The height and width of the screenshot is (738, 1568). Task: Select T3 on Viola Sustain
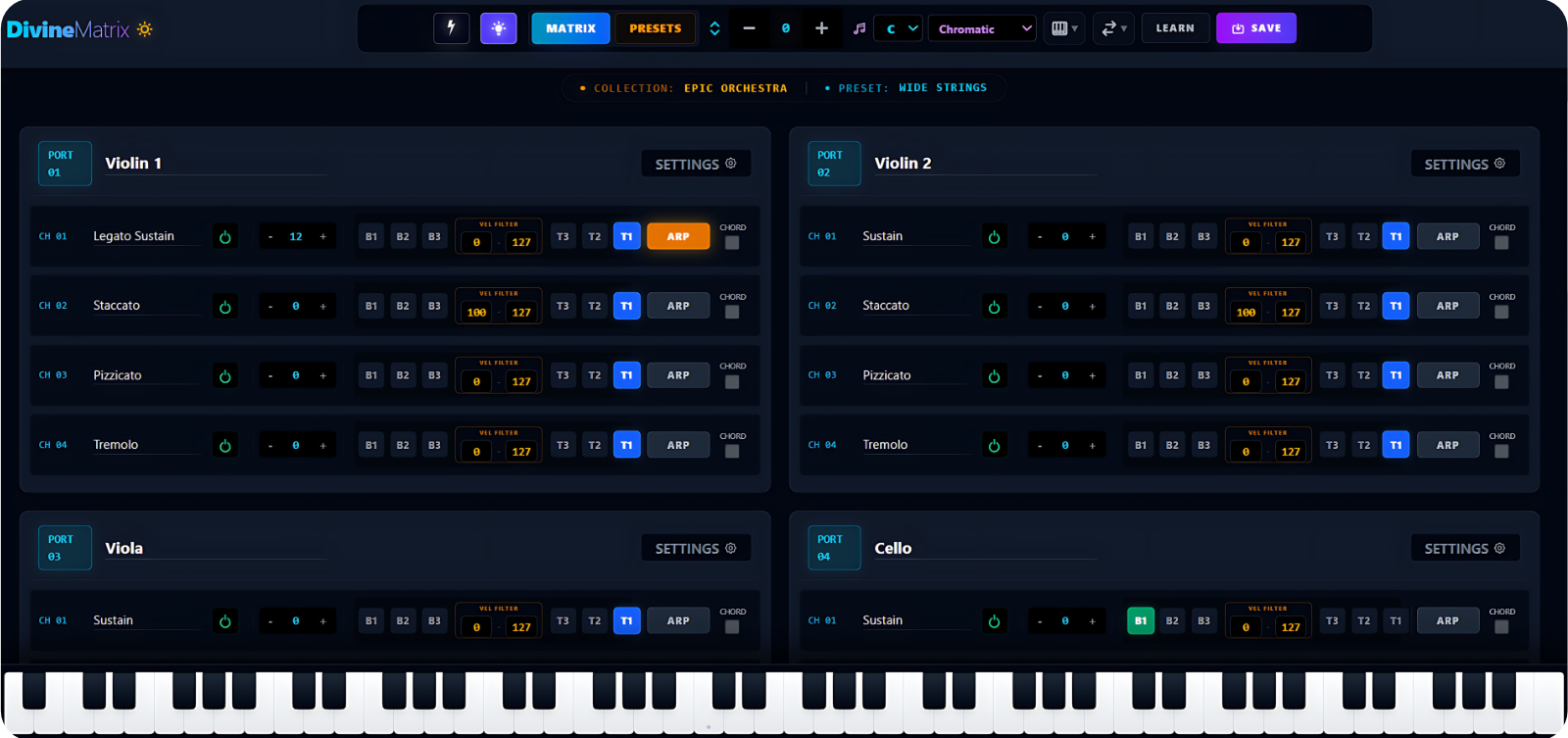coord(563,620)
